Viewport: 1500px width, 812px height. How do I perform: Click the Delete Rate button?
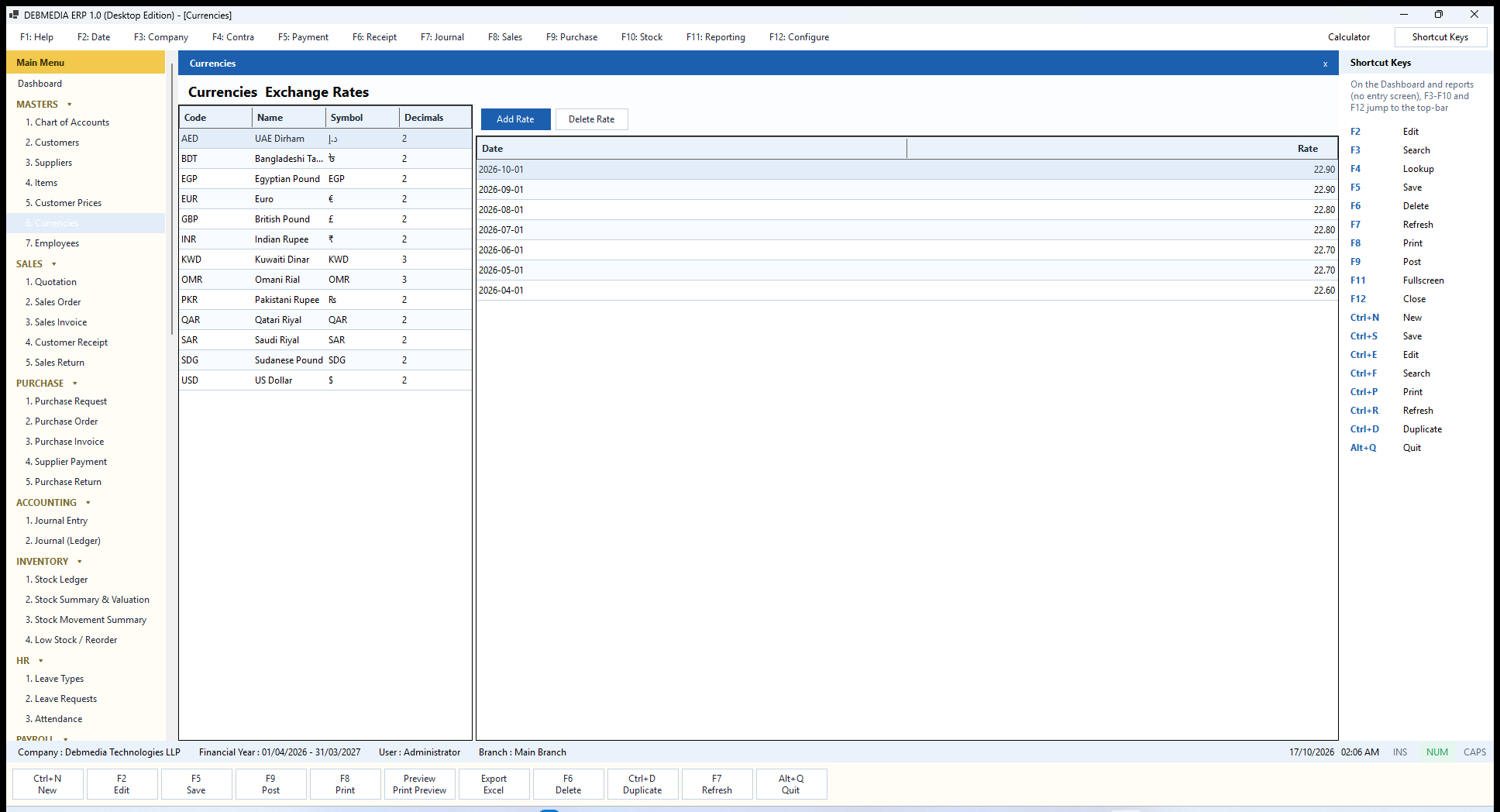[x=591, y=119]
